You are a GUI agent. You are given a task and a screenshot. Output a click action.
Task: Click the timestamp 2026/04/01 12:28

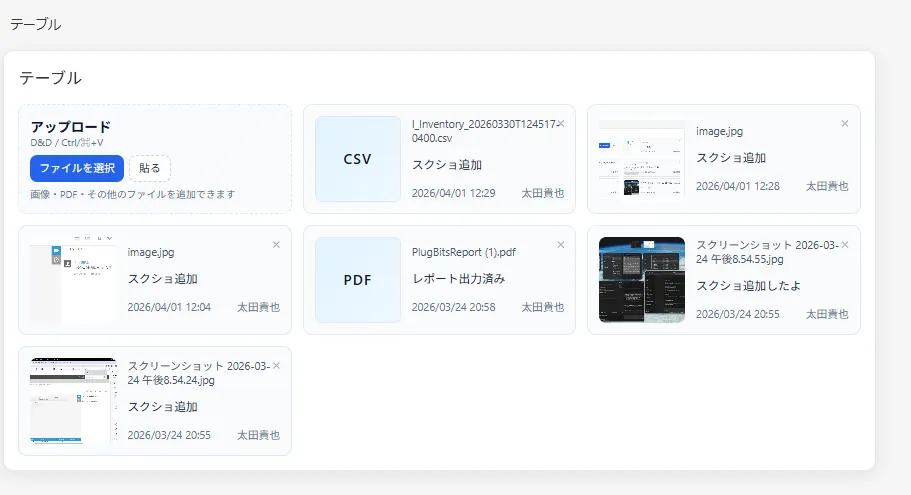[738, 186]
